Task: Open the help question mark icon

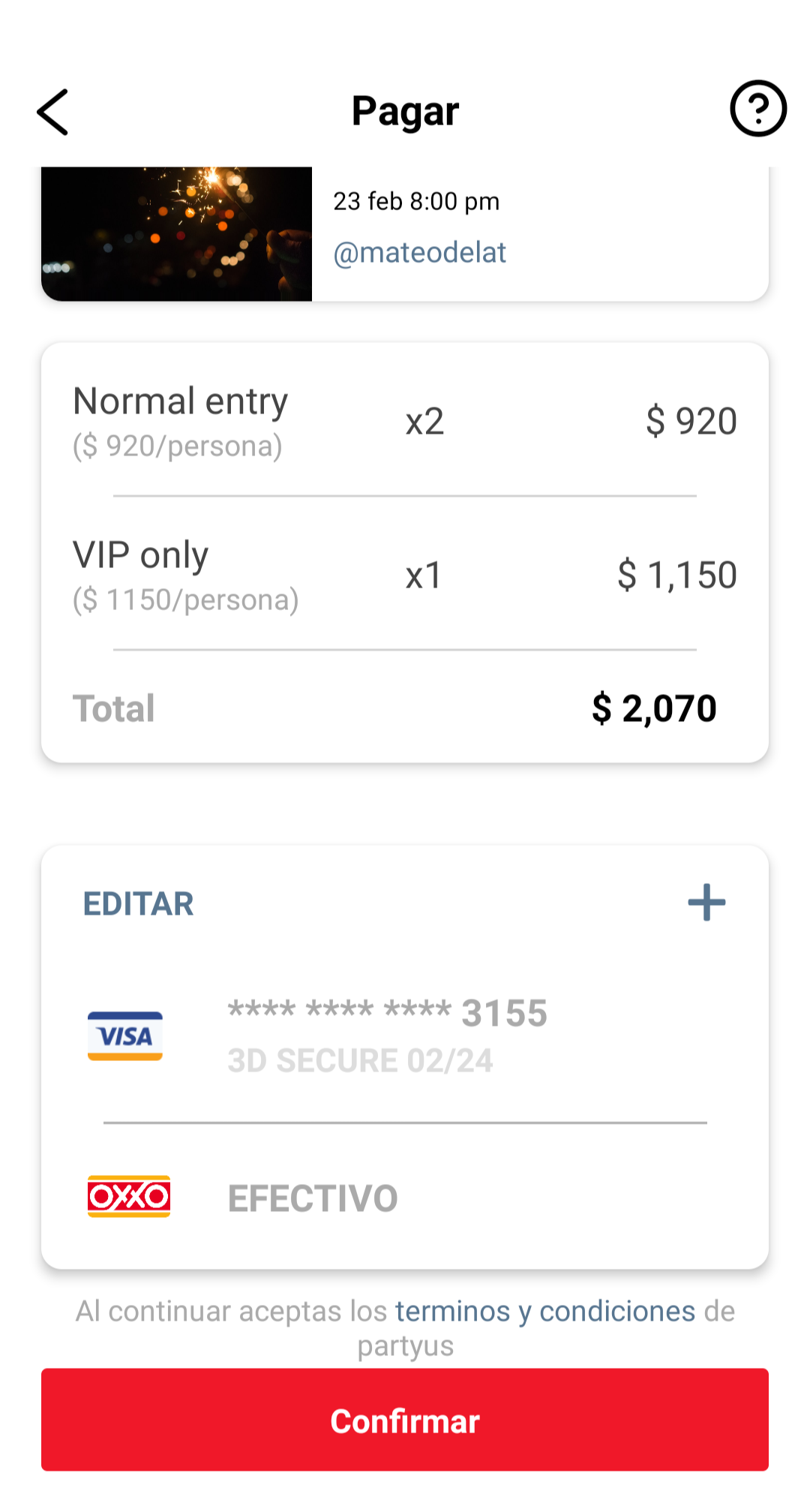Action: pos(757,109)
